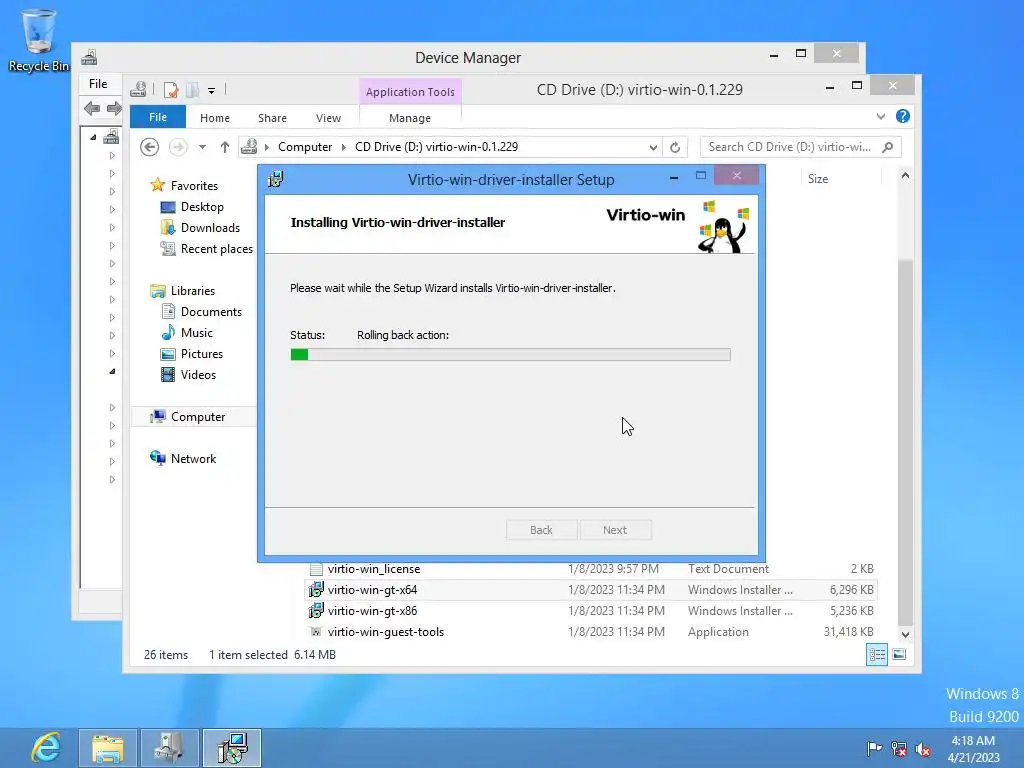Click the Properties quick access toolbar icon
The height and width of the screenshot is (768, 1024).
pos(170,90)
